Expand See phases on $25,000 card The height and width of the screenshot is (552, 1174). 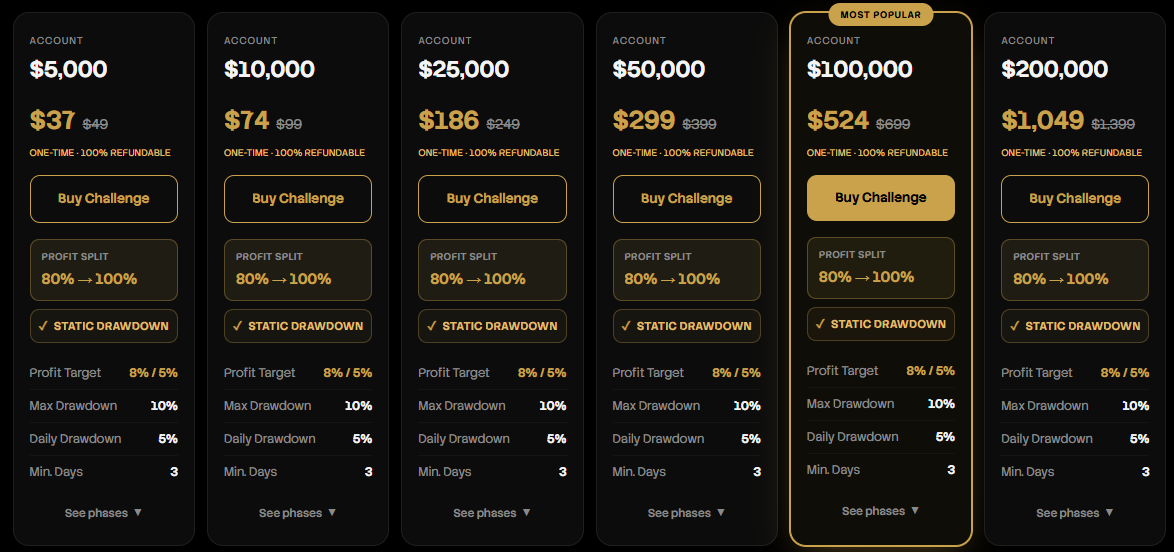click(492, 513)
